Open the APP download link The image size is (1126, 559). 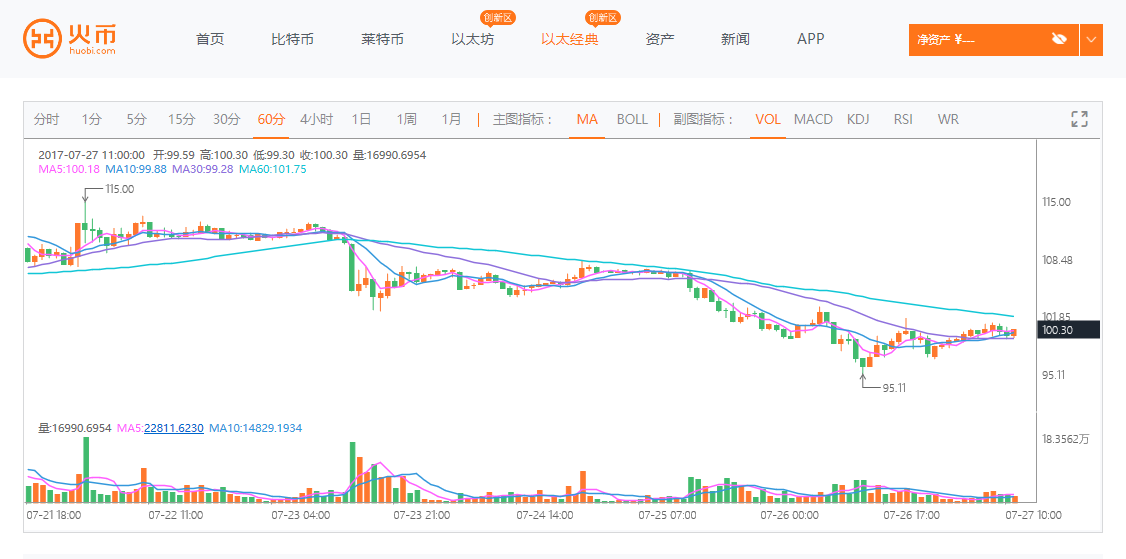(x=811, y=39)
